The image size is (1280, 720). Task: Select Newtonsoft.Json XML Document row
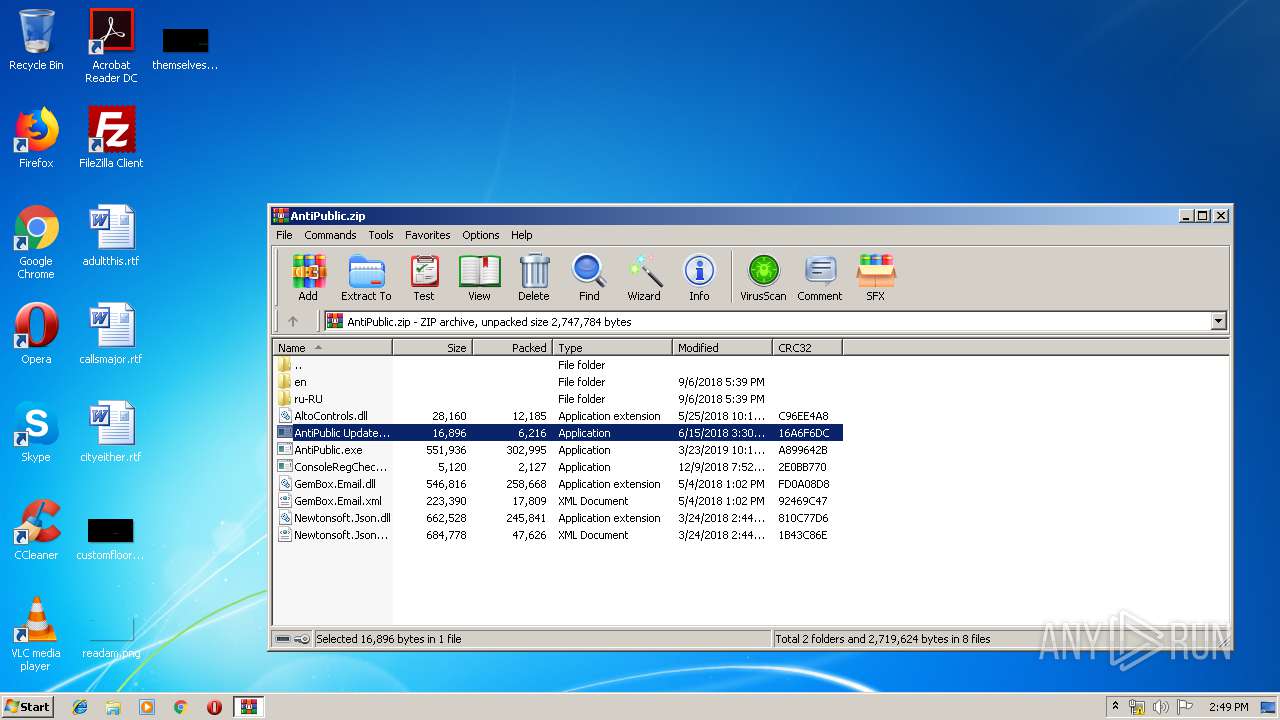(558, 535)
